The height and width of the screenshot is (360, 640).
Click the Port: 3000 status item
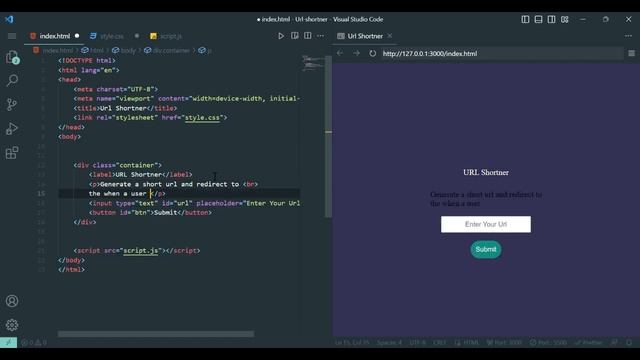(504, 342)
